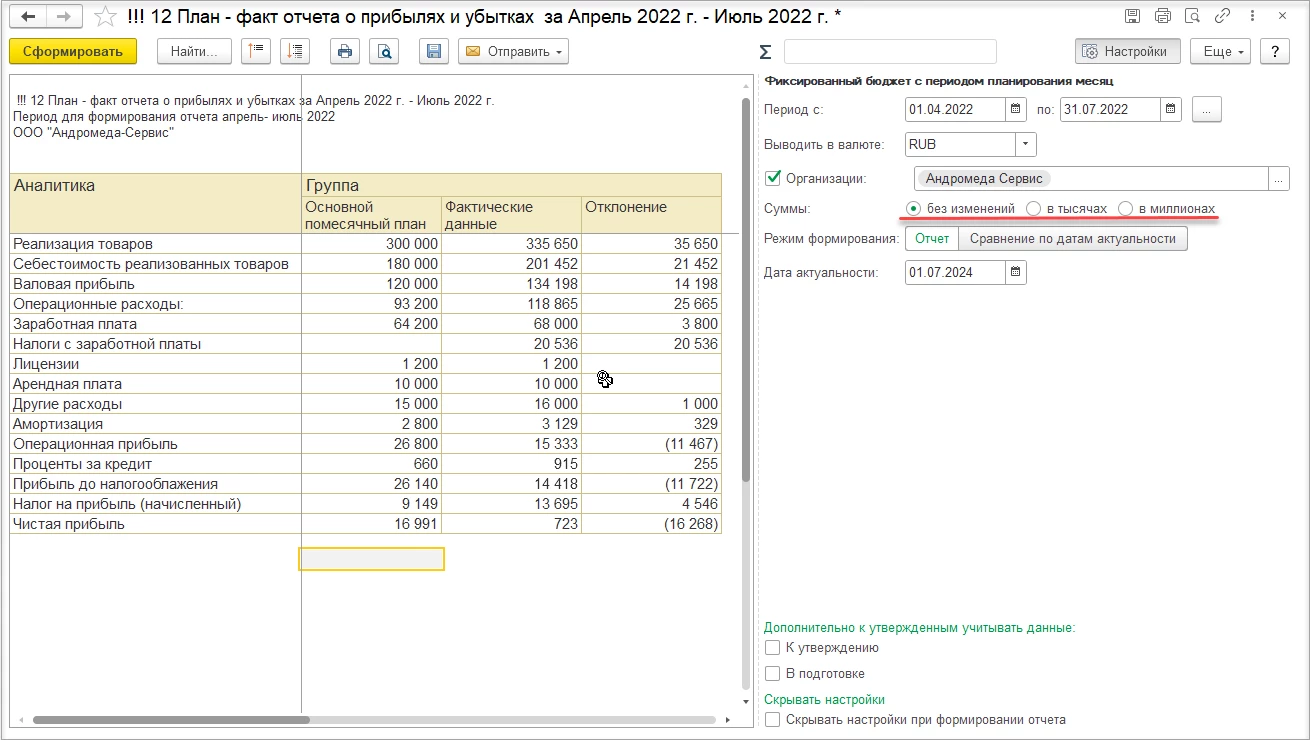Open calendar for period start date

click(1015, 109)
